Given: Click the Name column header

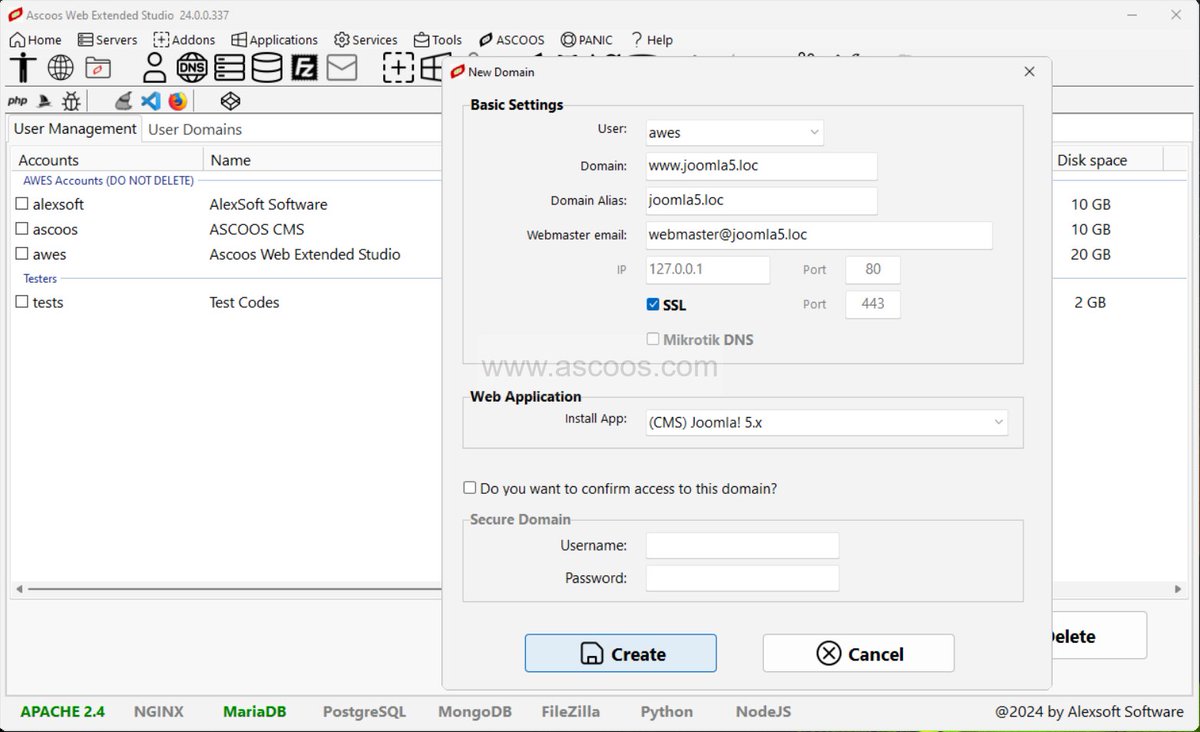Looking at the screenshot, I should [322, 160].
